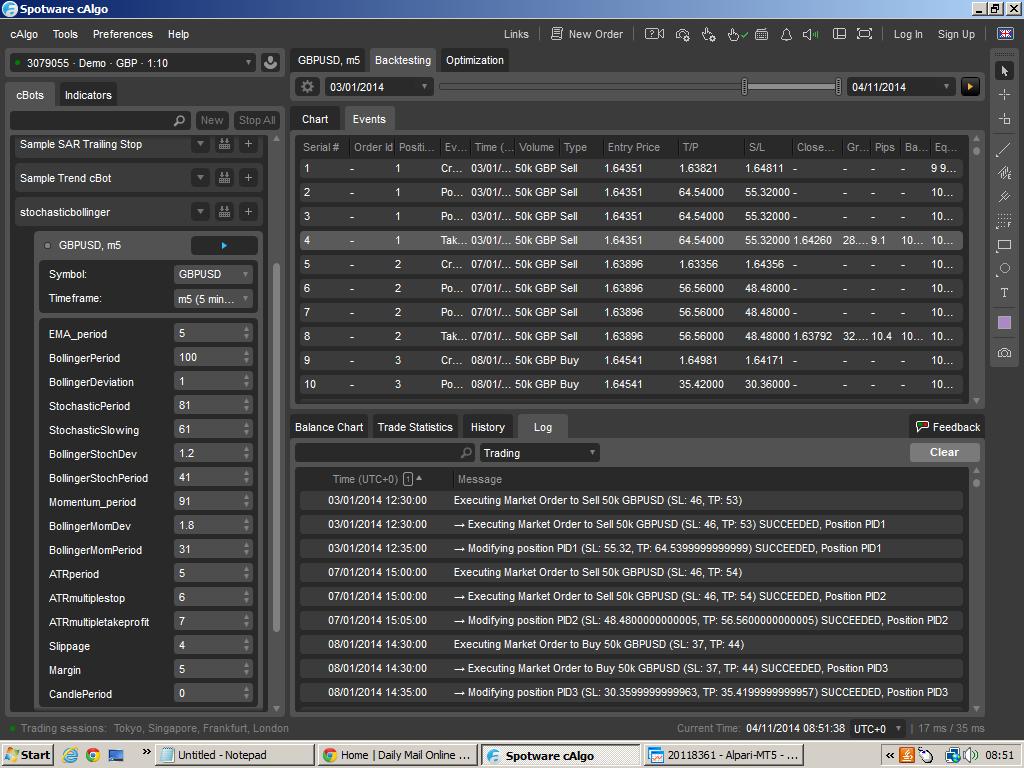Build the stochasticbollinger cBot
Screen dimensions: 1024x768
[224, 212]
